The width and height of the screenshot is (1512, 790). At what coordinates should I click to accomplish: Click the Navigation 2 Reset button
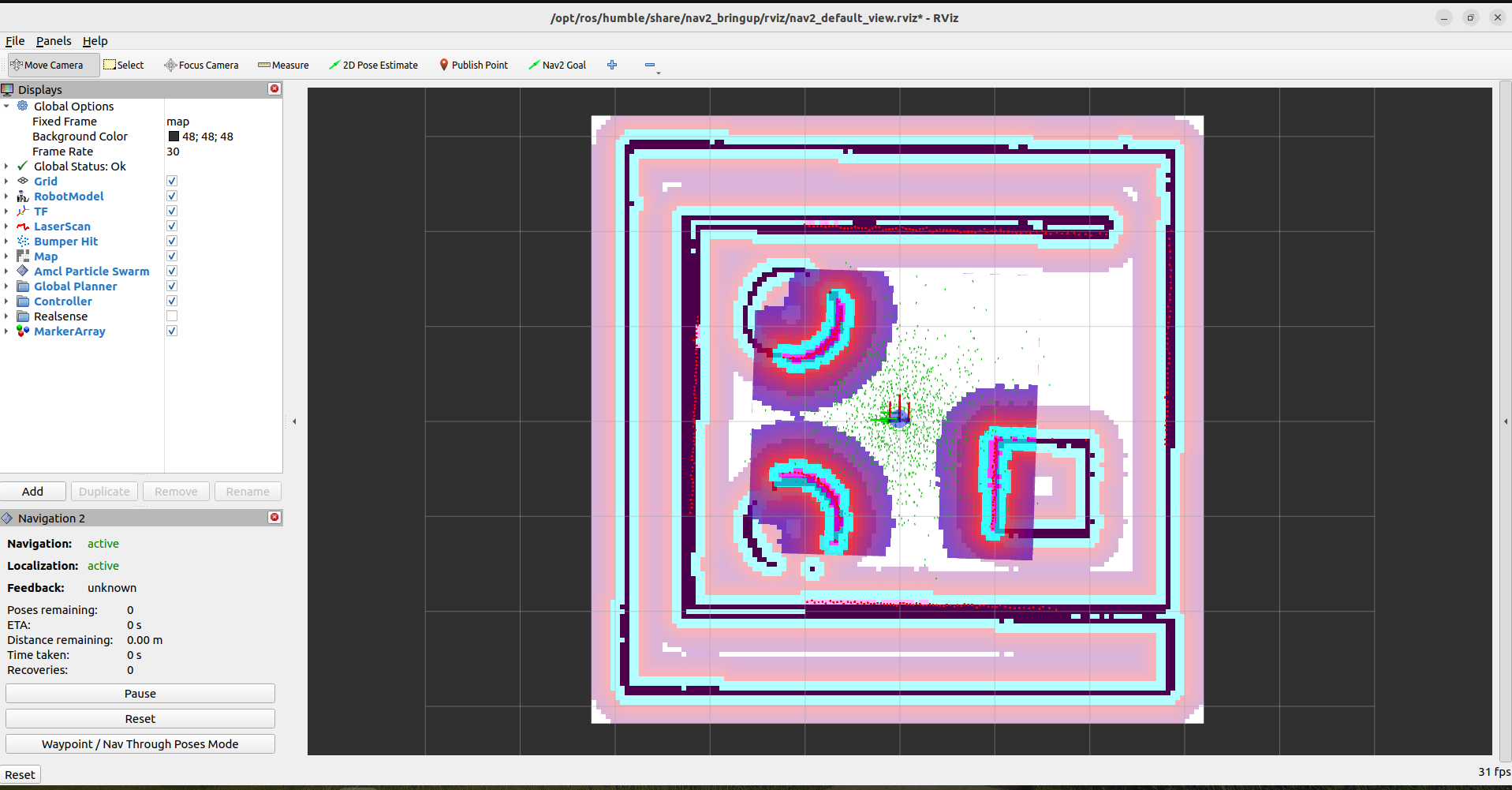pos(140,718)
